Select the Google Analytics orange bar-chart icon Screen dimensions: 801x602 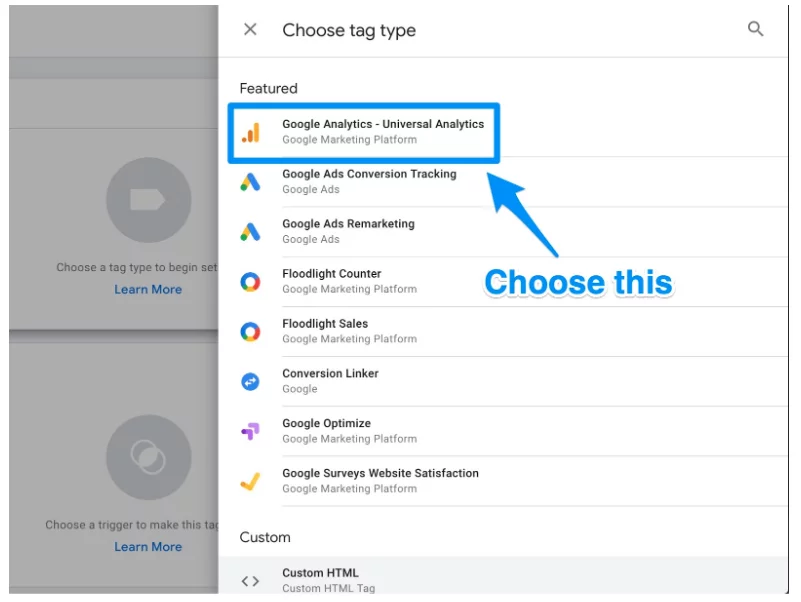251,131
